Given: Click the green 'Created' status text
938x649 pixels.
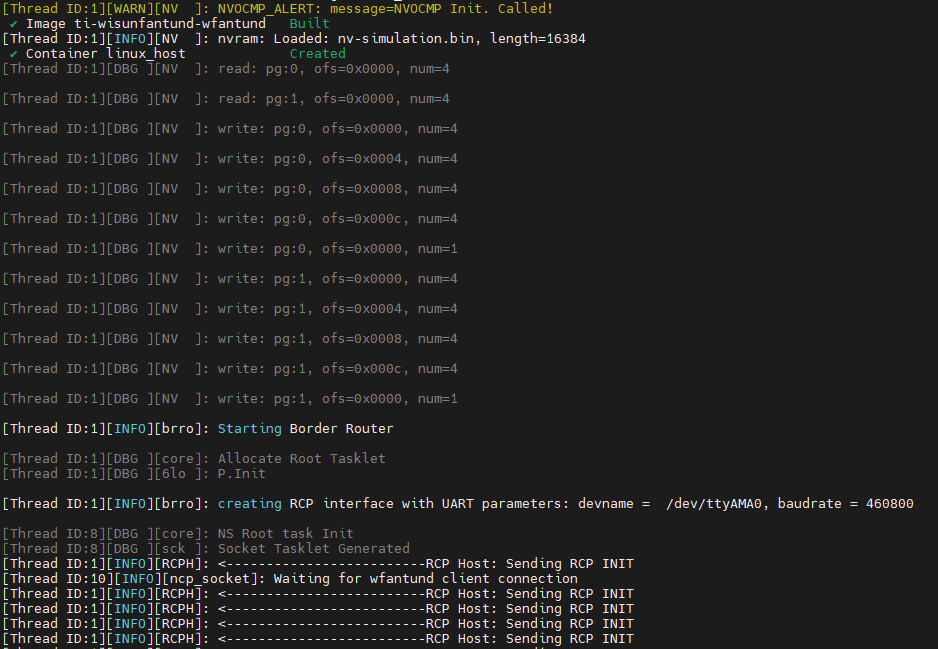Looking at the screenshot, I should tap(317, 53).
